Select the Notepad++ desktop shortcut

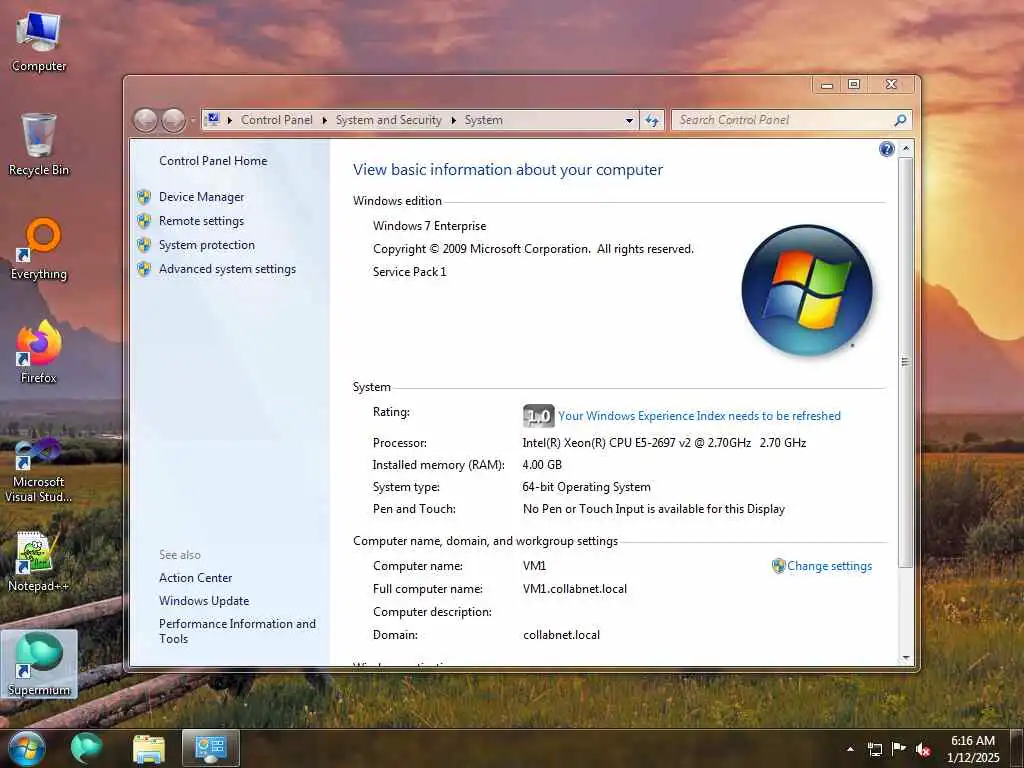point(39,562)
